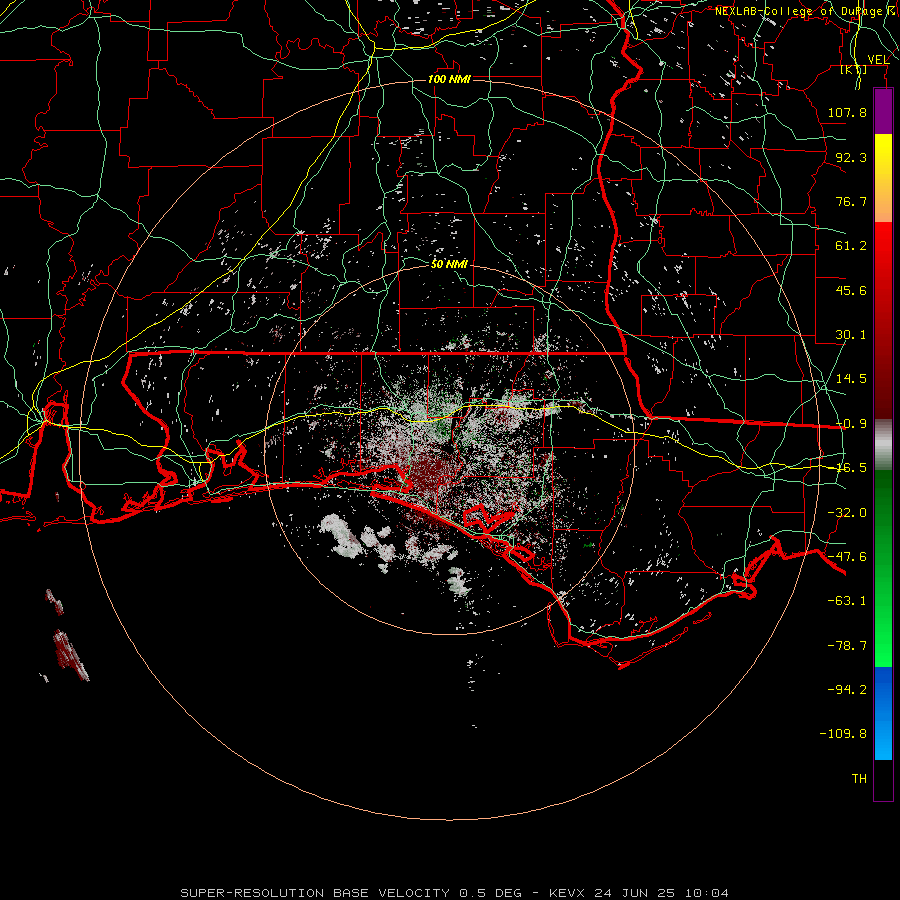The image size is (900, 900).
Task: Click the NEXLAB-College of DuPage watermark text
Action: click(x=805, y=11)
